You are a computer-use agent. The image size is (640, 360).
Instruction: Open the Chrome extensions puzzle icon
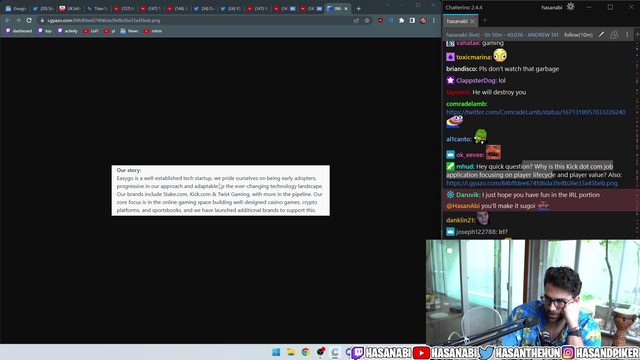pyautogui.click(x=402, y=20)
